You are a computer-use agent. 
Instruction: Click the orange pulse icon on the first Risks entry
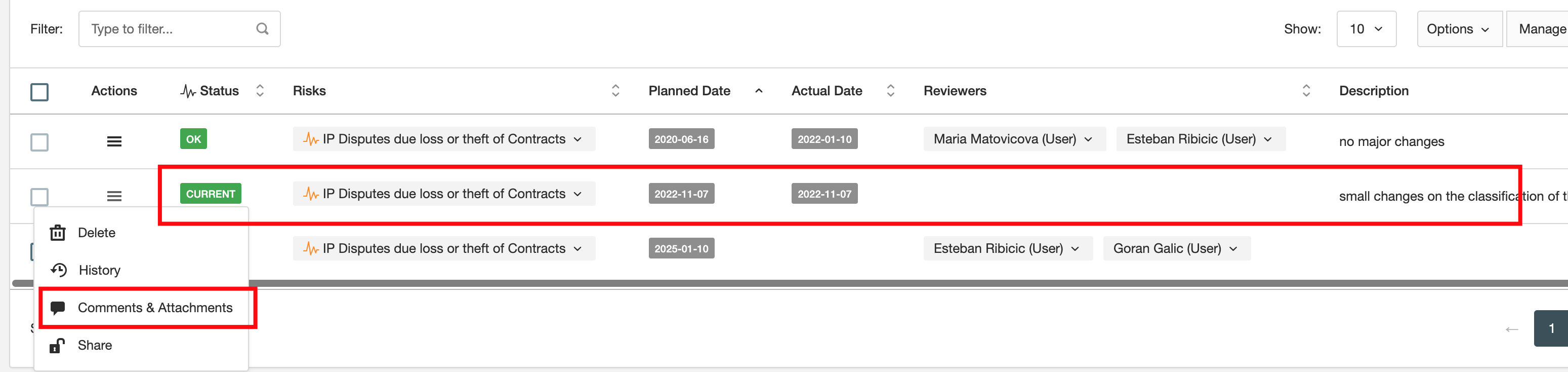312,139
